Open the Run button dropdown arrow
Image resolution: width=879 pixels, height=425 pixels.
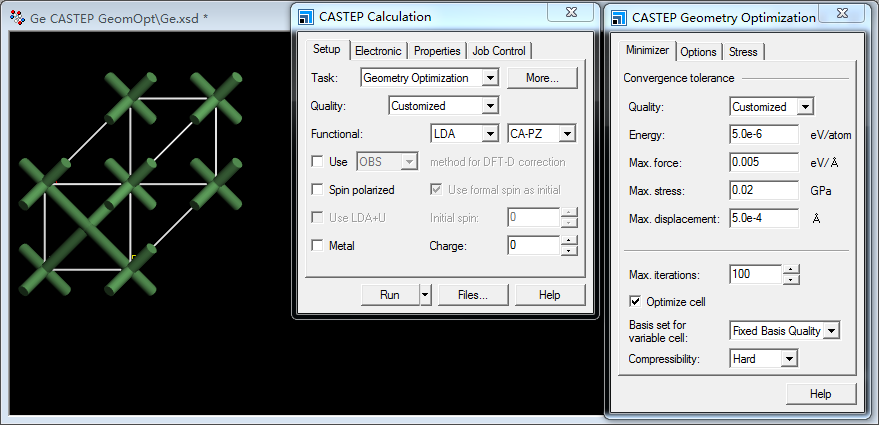pos(425,295)
